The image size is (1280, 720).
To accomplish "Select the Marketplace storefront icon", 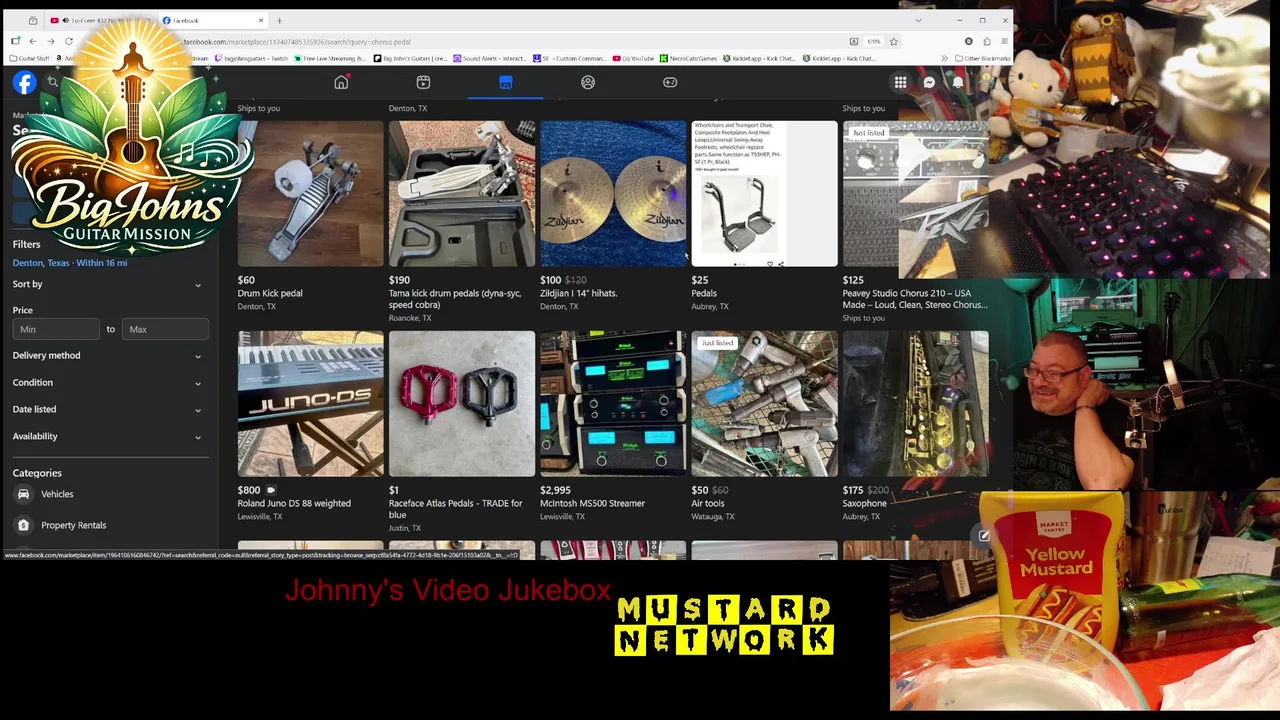I will tap(506, 82).
